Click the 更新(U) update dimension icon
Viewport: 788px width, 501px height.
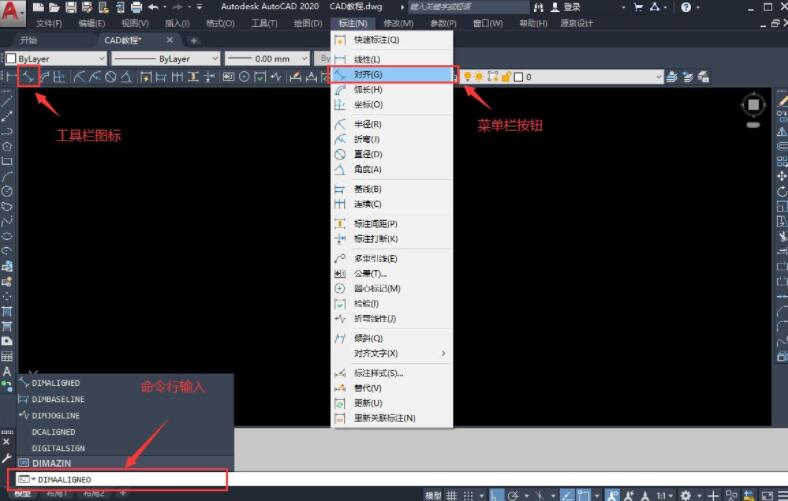340,403
